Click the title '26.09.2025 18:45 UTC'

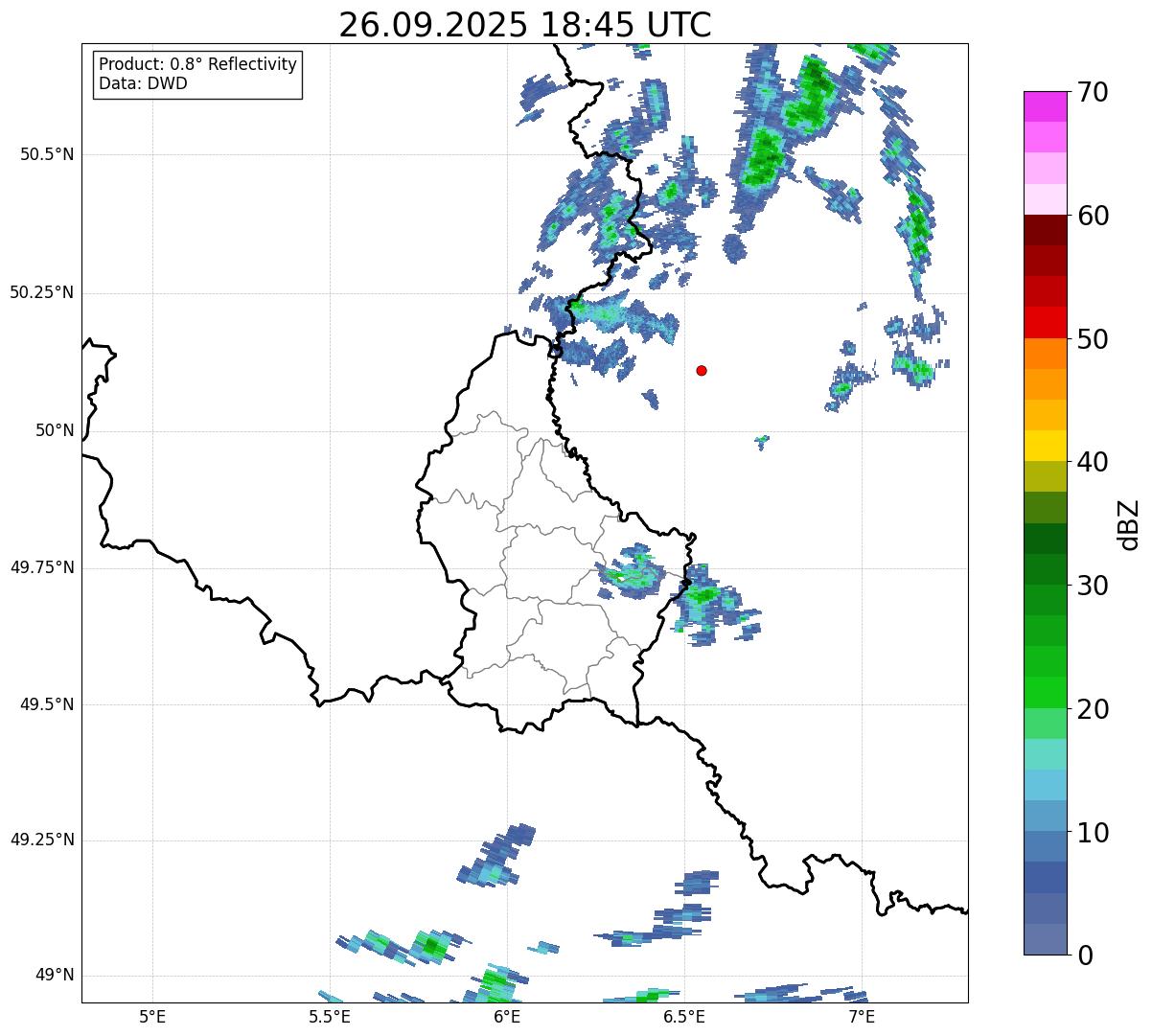pos(525,24)
